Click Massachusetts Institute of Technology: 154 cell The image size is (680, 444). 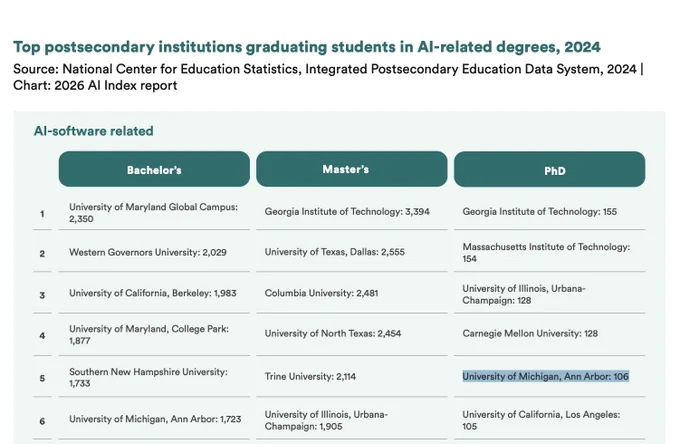[546, 252]
